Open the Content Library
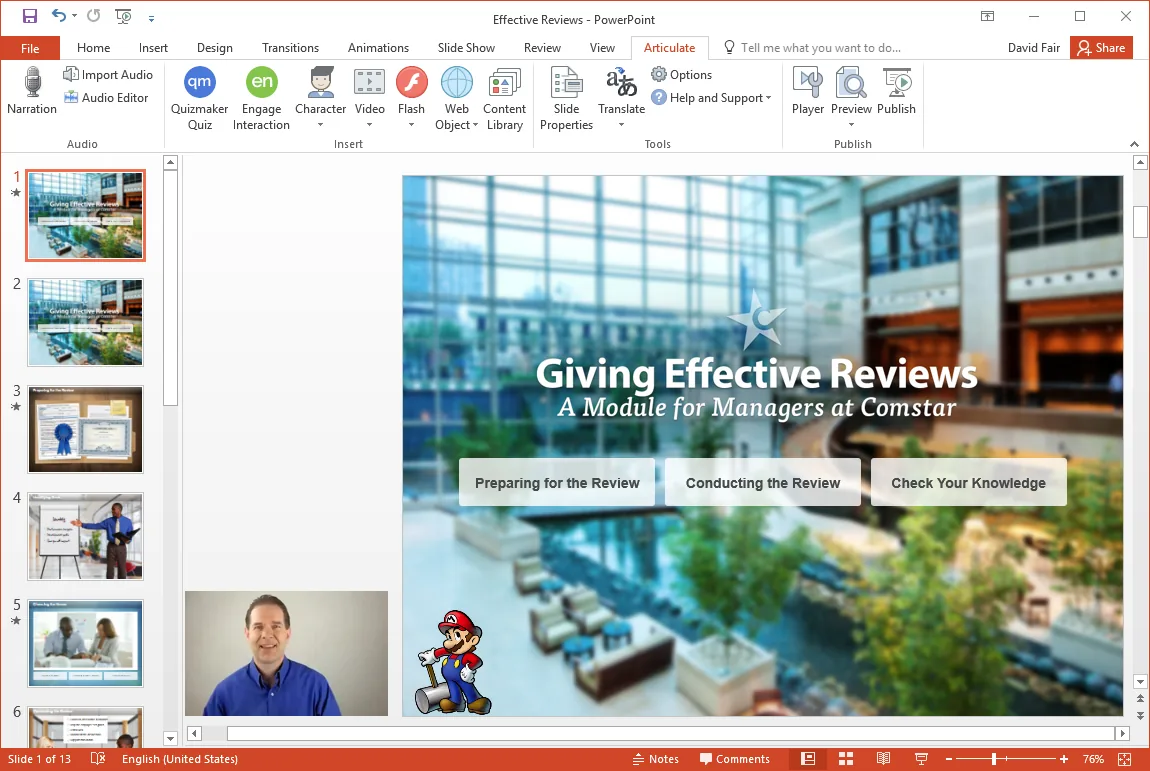This screenshot has height=771, width=1150. 505,99
